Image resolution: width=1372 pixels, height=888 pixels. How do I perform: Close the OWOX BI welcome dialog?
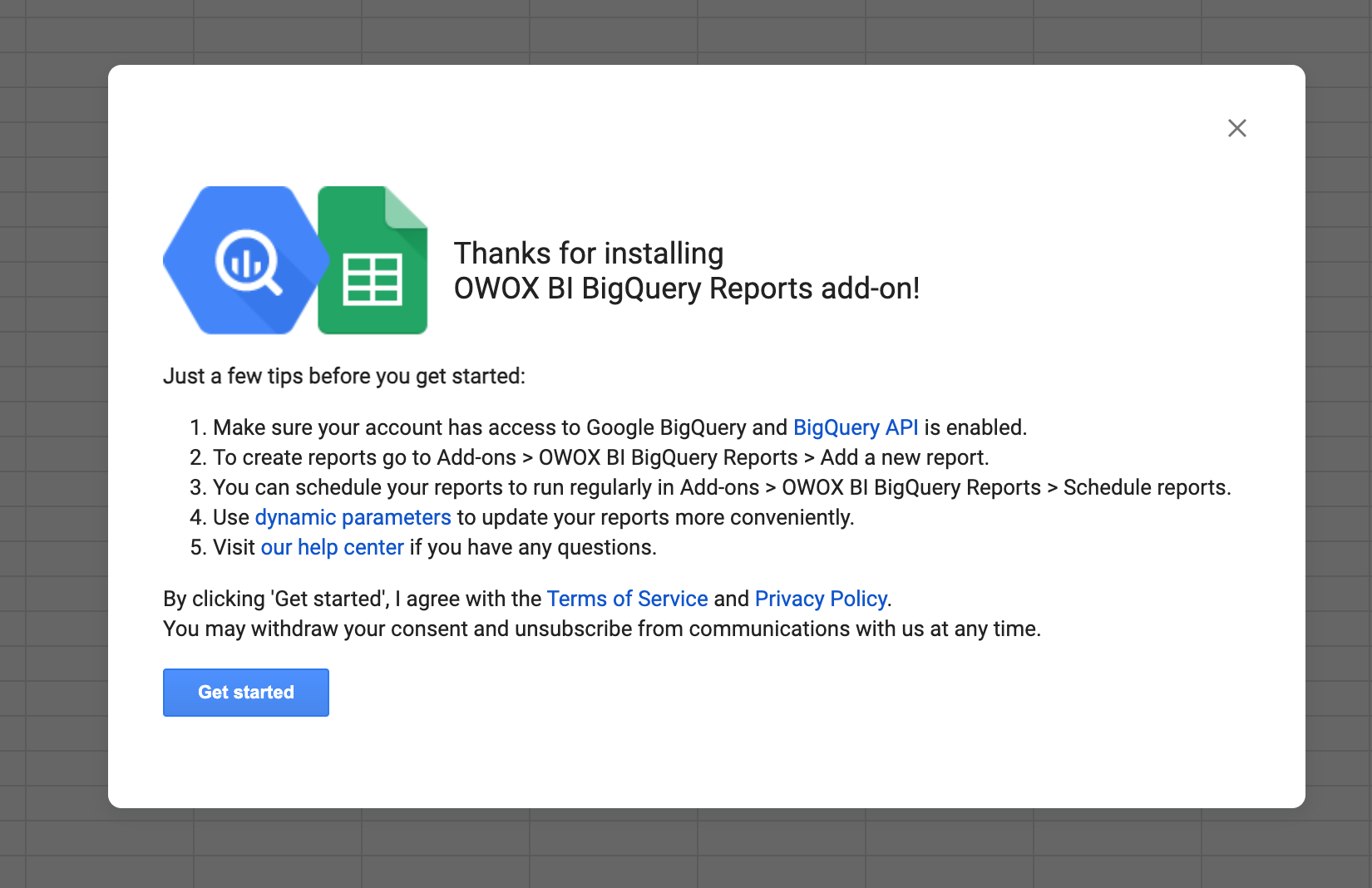click(1237, 128)
